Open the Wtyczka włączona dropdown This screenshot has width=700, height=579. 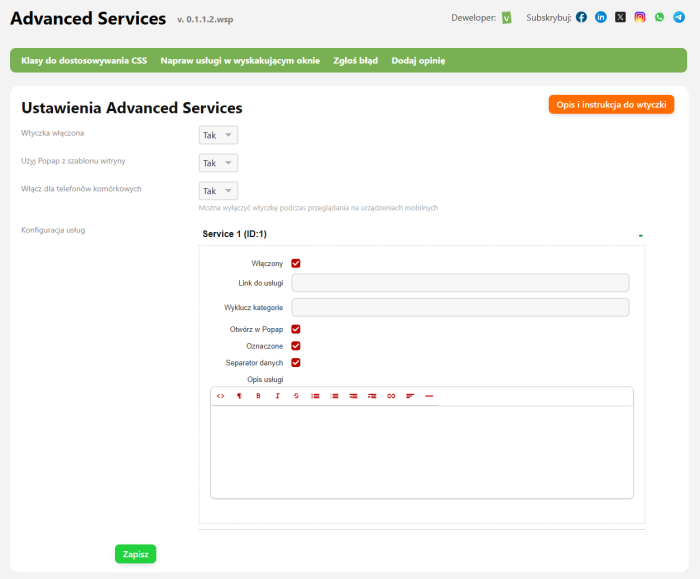pyautogui.click(x=218, y=135)
